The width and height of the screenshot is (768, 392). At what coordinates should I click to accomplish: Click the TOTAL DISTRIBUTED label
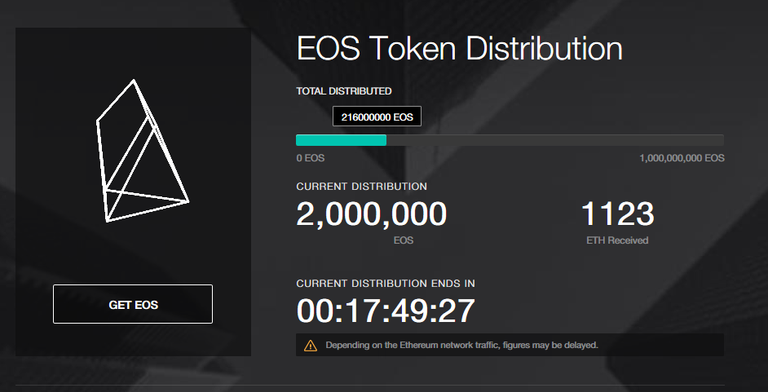click(344, 91)
